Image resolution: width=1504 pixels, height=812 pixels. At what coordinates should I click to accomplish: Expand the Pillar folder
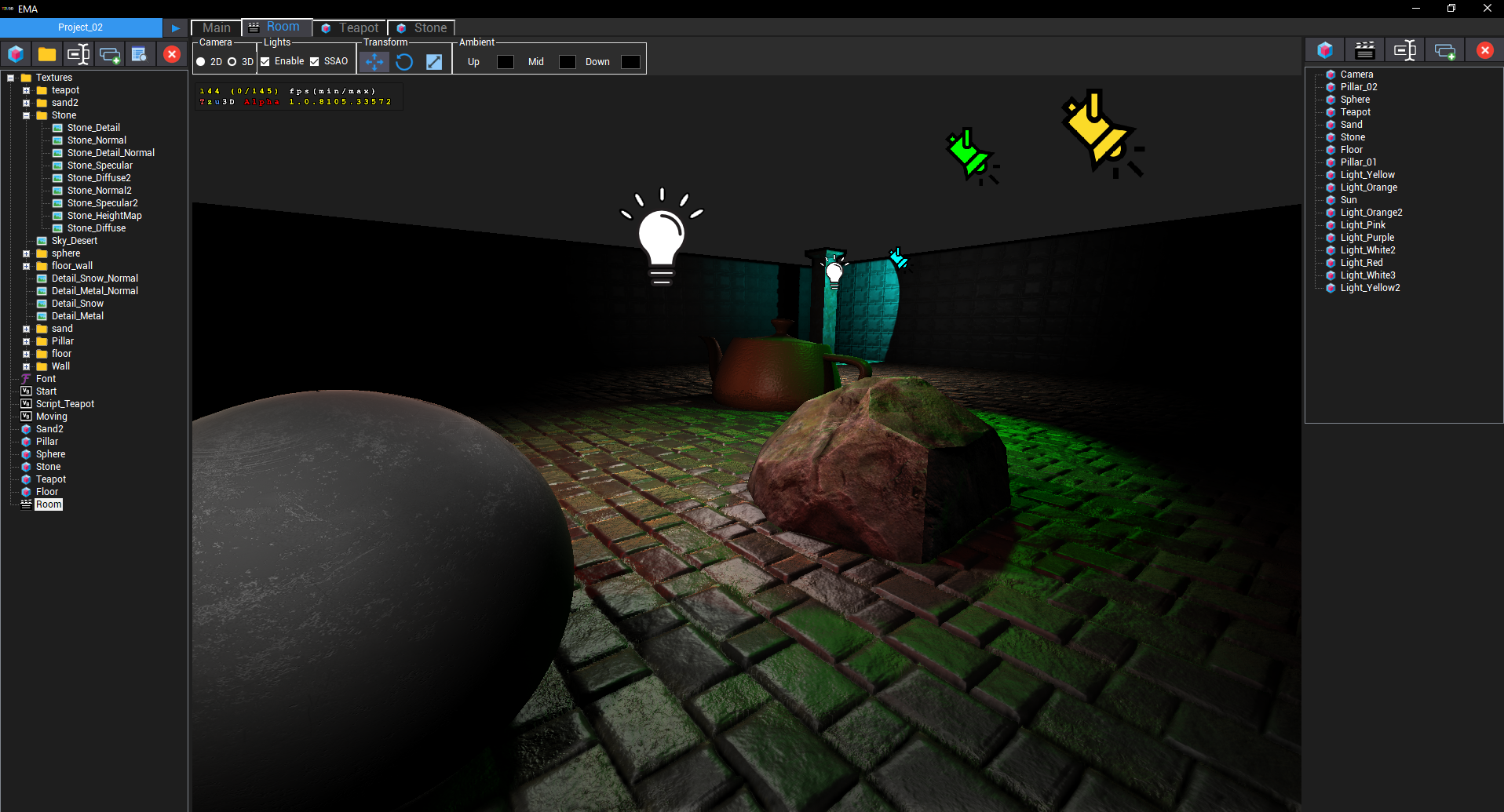(x=26, y=341)
